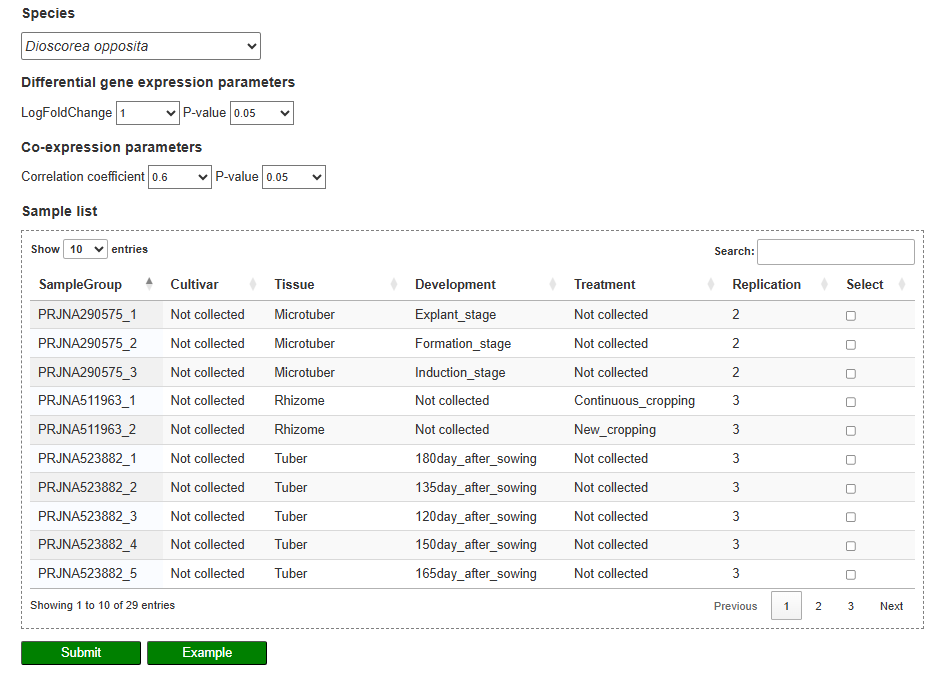Sort table by Development column
The width and height of the screenshot is (948, 675).
pyautogui.click(x=455, y=285)
